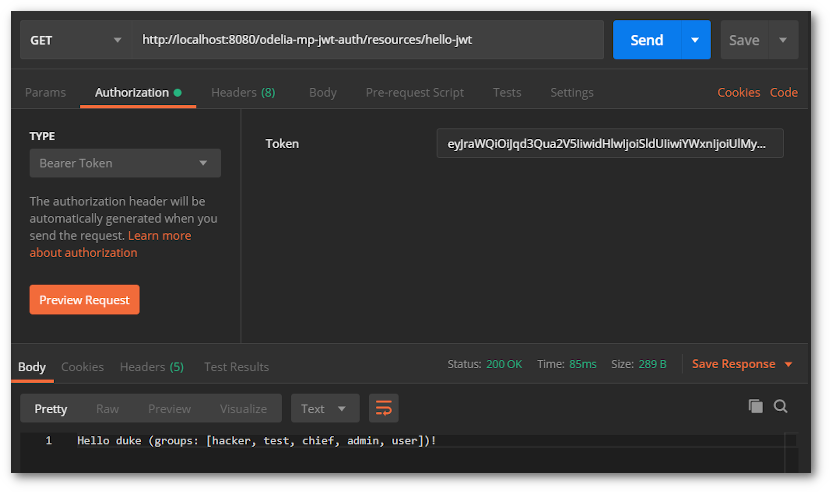The height and width of the screenshot is (492, 830).
Task: Click the Preview Request button
Action: [x=85, y=300]
